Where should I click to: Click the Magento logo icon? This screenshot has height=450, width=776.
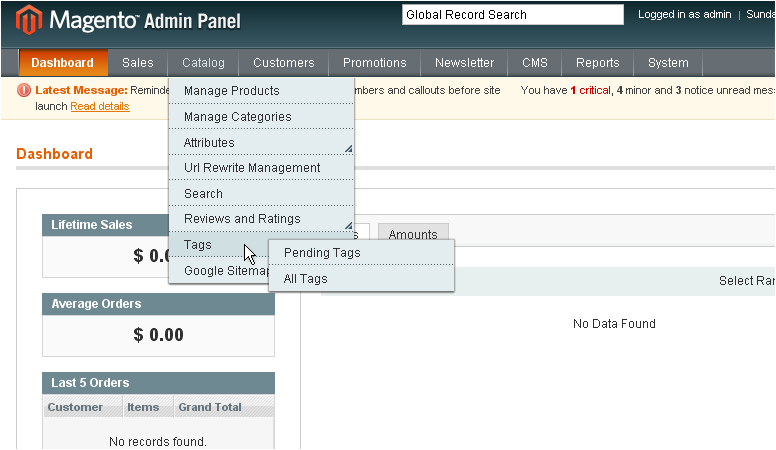click(x=29, y=20)
